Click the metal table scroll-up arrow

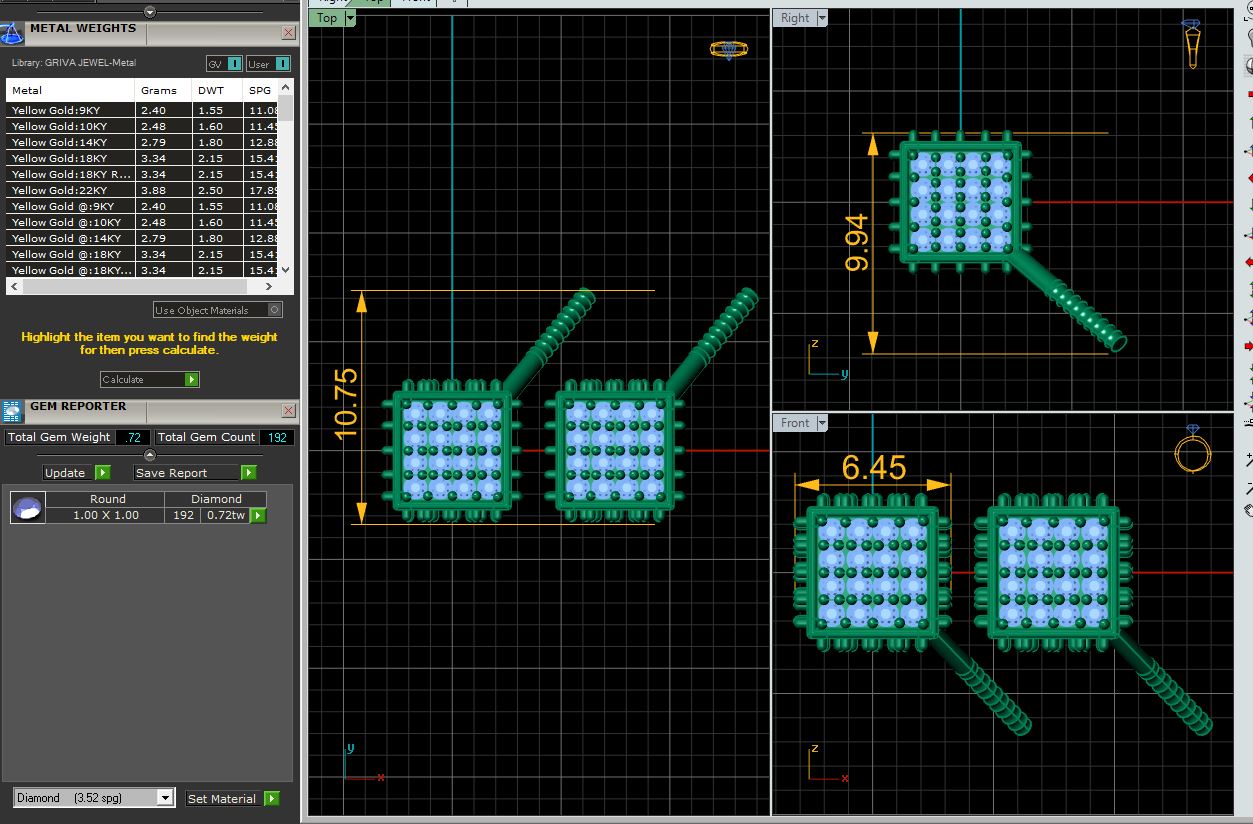(x=285, y=88)
